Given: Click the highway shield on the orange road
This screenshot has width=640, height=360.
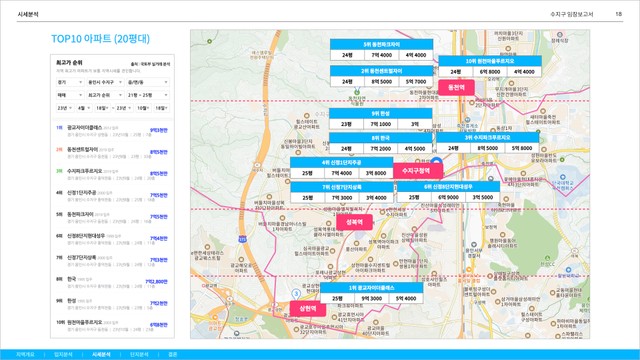Looking at the screenshot, I should (x=242, y=240).
